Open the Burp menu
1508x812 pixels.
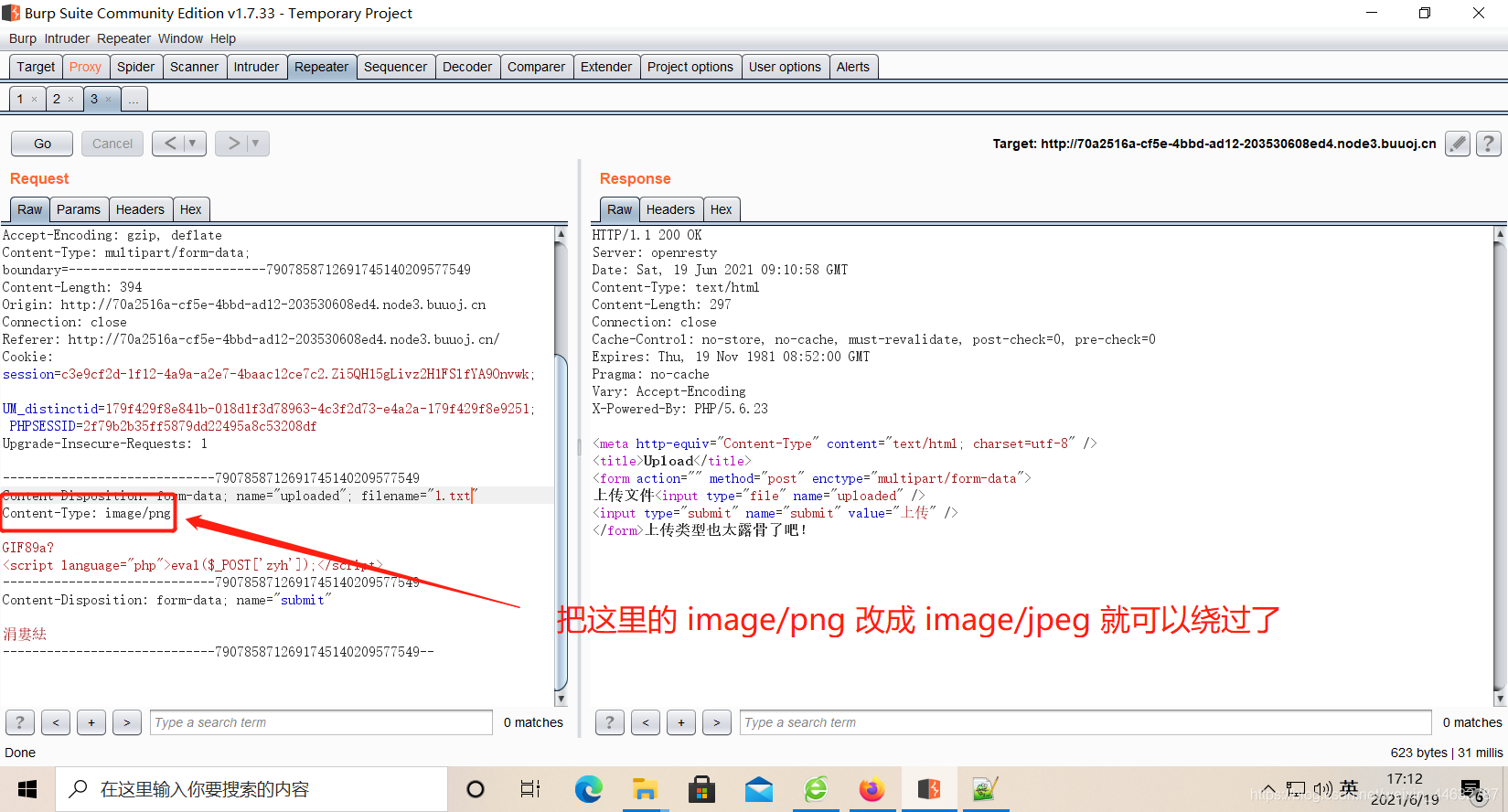23,38
